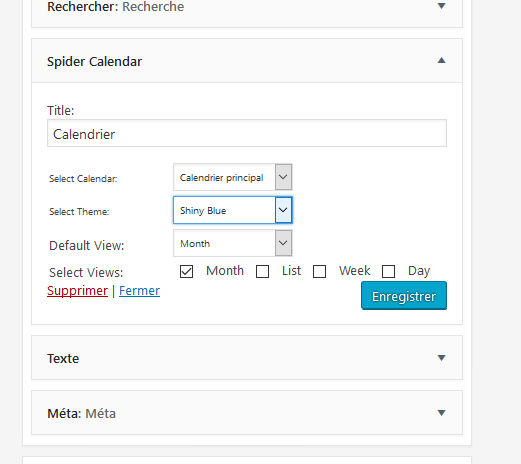Expand the Texte widget arrow
This screenshot has height=464, width=521.
pyautogui.click(x=441, y=358)
